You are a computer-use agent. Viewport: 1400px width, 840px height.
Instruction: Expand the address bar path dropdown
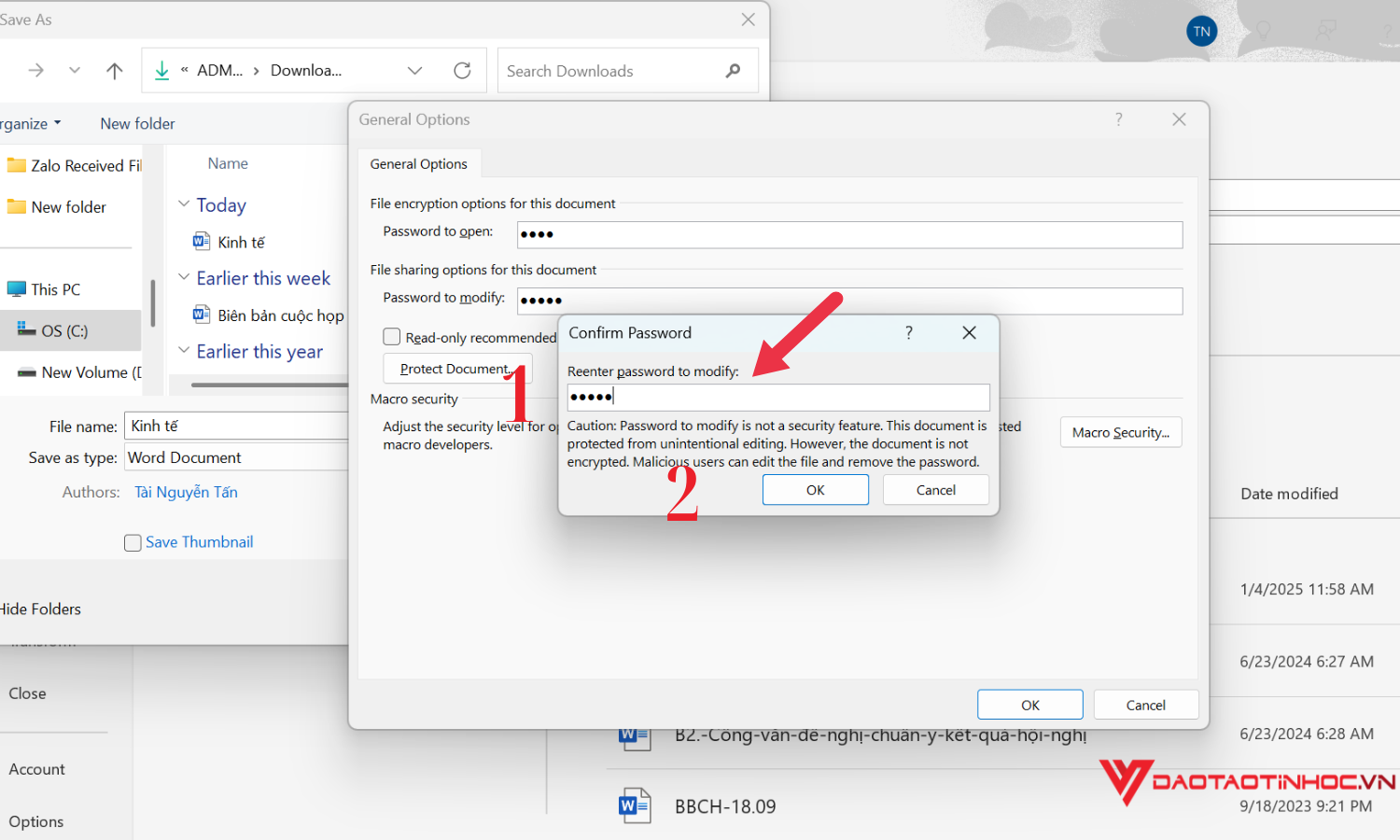point(415,71)
